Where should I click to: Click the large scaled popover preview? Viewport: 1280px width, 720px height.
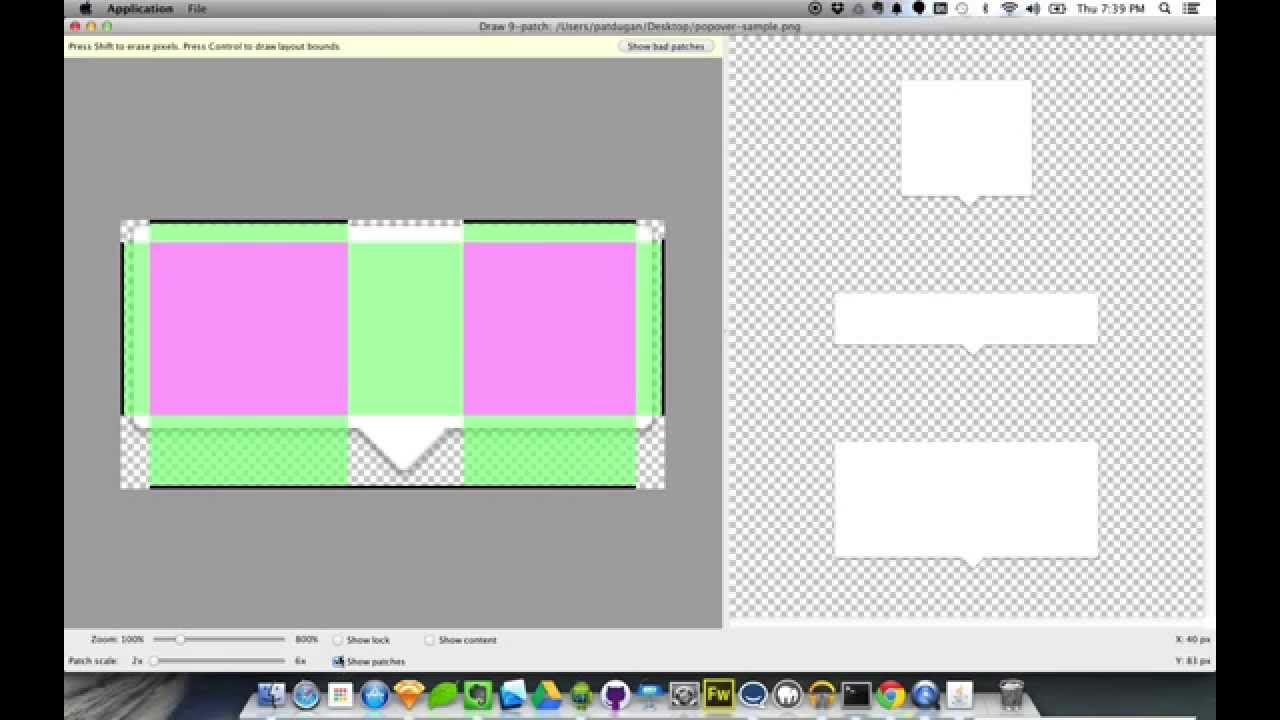[966, 504]
